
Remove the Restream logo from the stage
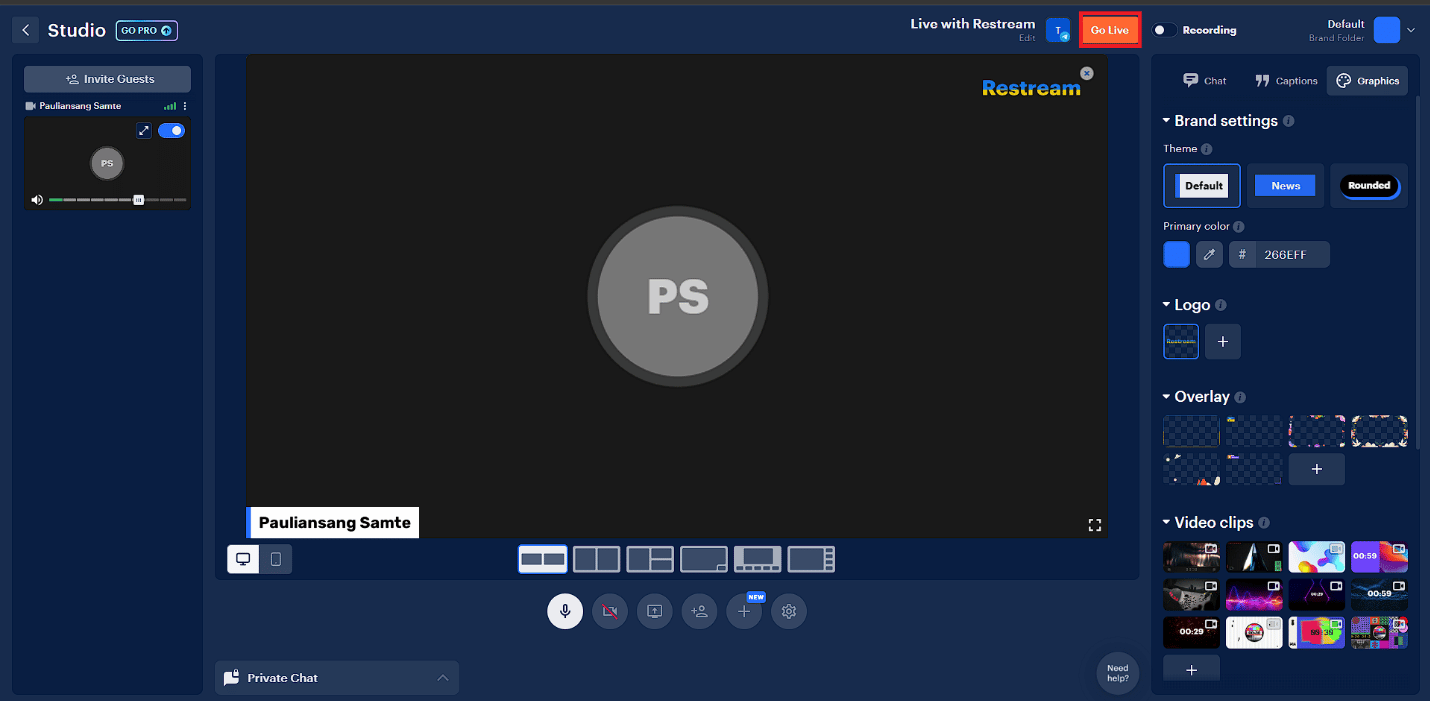tap(1087, 73)
